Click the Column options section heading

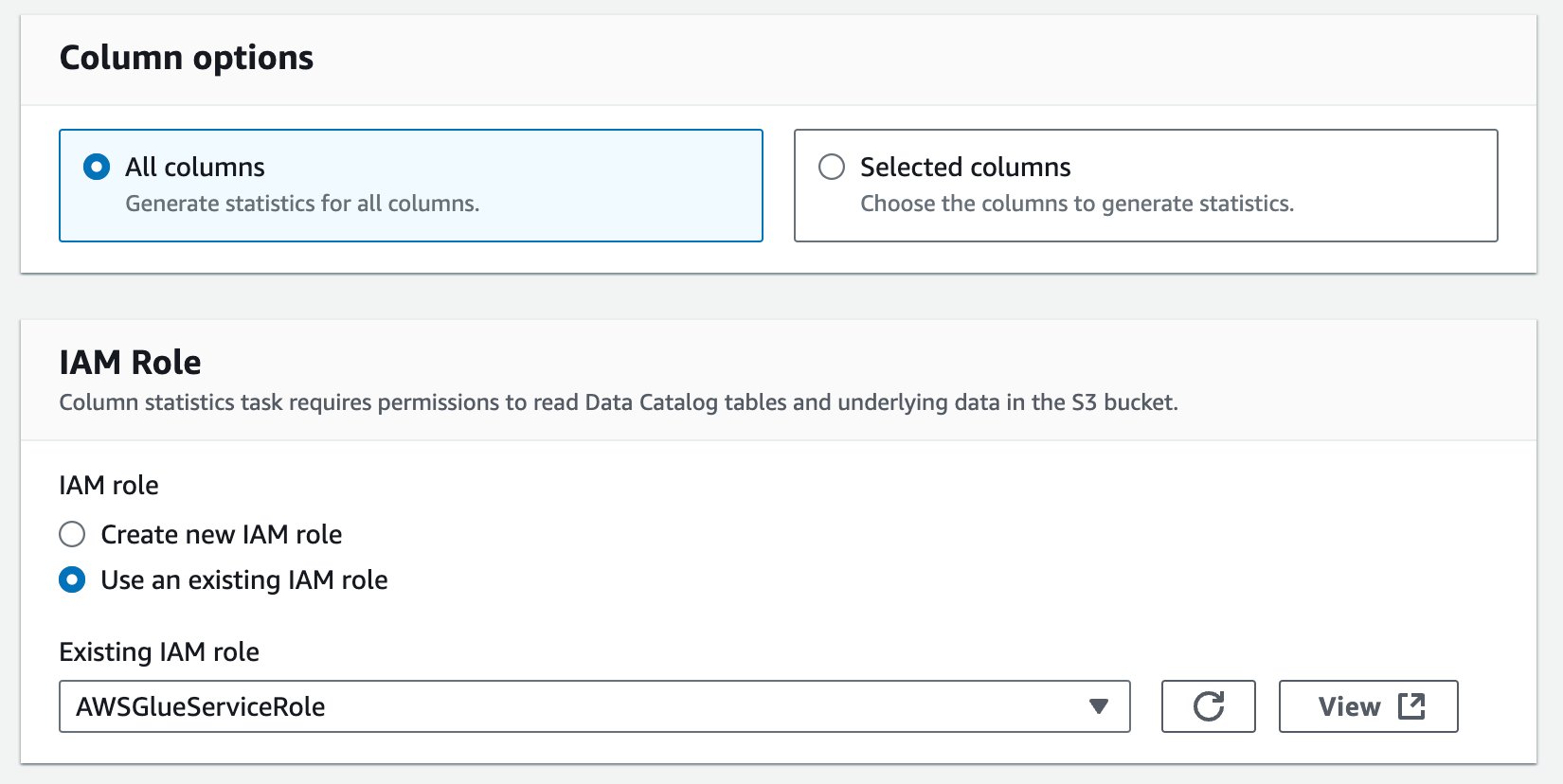tap(187, 58)
